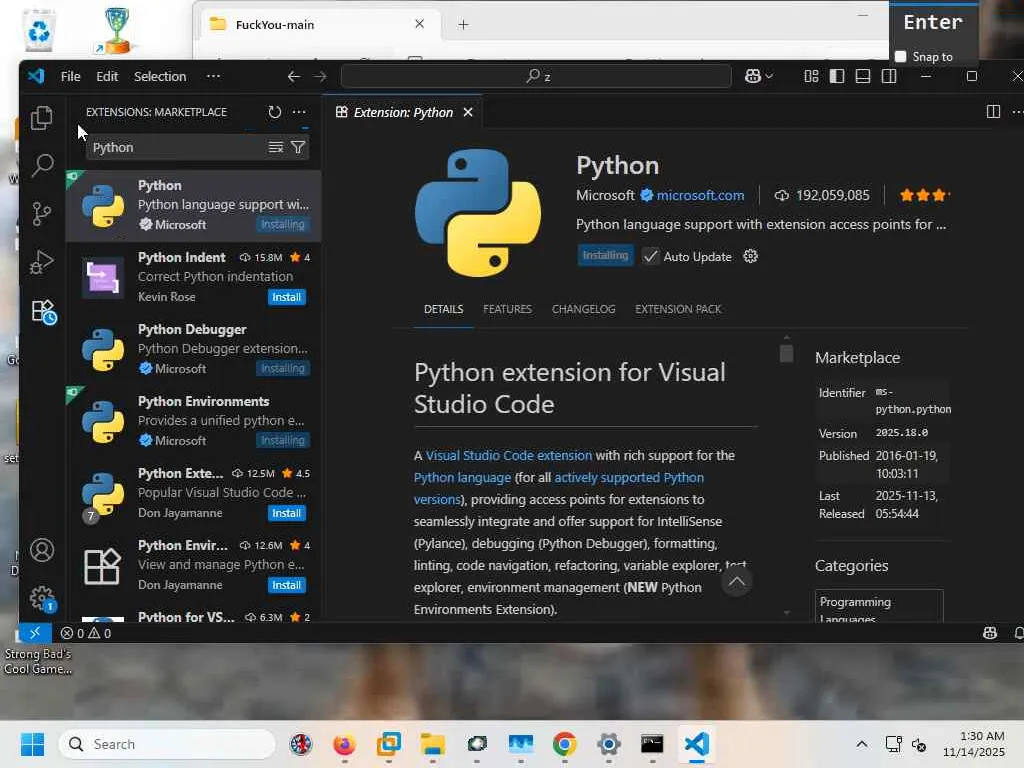This screenshot has height=768, width=1024.
Task: Open the microsoft.com publisher link
Action: (700, 195)
